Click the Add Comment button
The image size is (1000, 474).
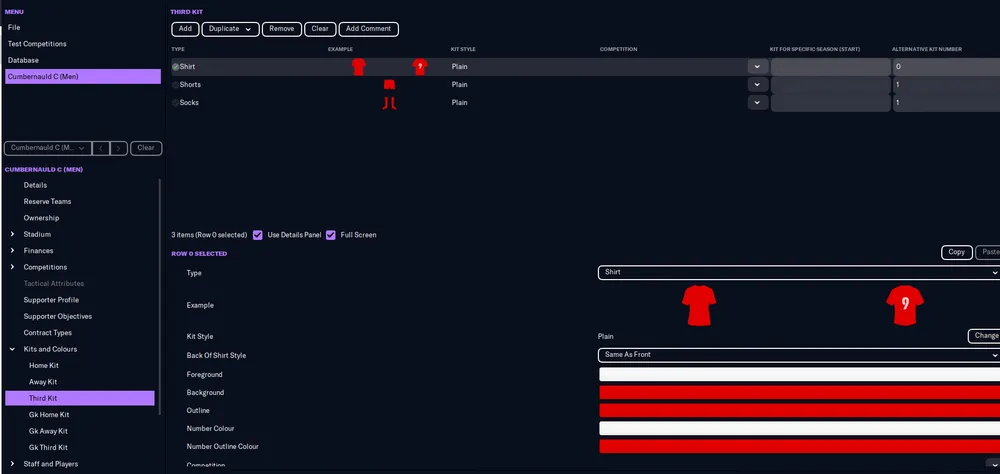point(368,29)
